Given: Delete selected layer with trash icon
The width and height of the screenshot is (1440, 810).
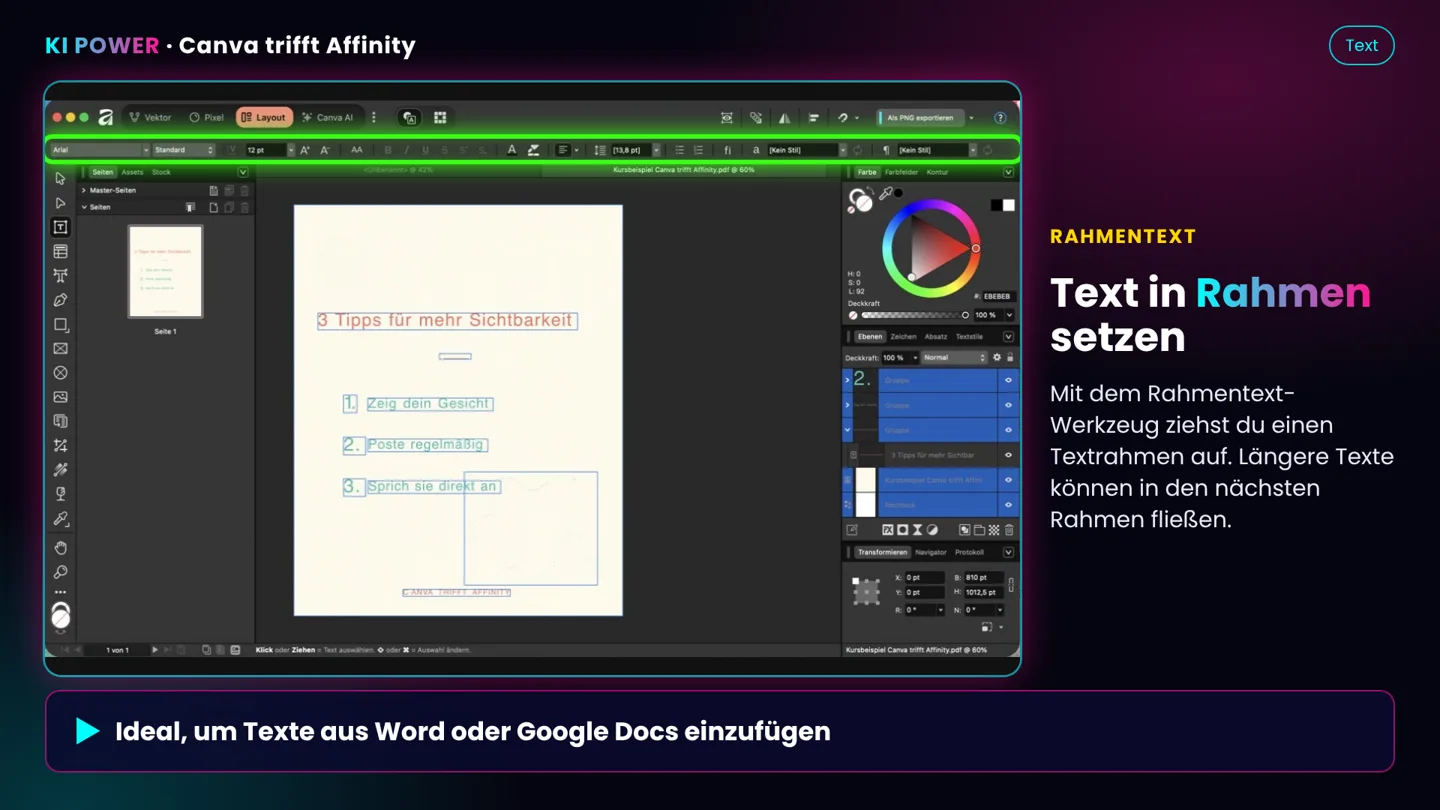Looking at the screenshot, I should click(x=1009, y=530).
